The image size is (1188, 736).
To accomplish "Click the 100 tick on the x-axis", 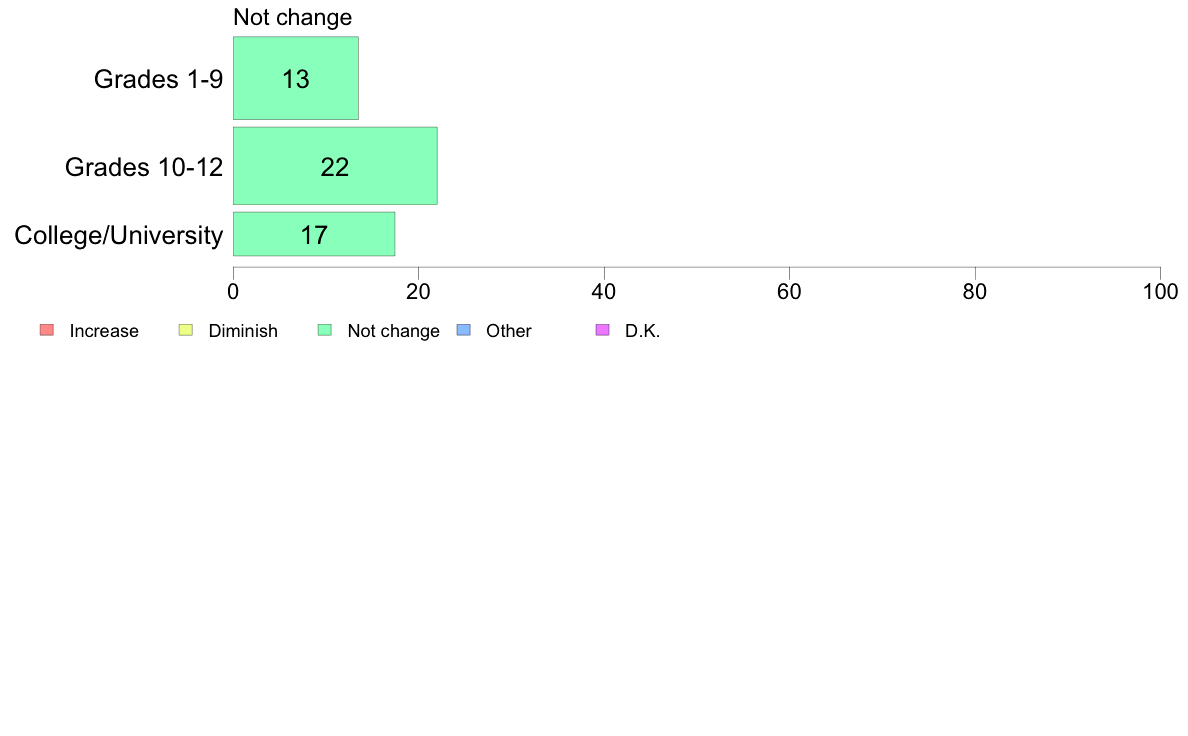I will click(1160, 292).
